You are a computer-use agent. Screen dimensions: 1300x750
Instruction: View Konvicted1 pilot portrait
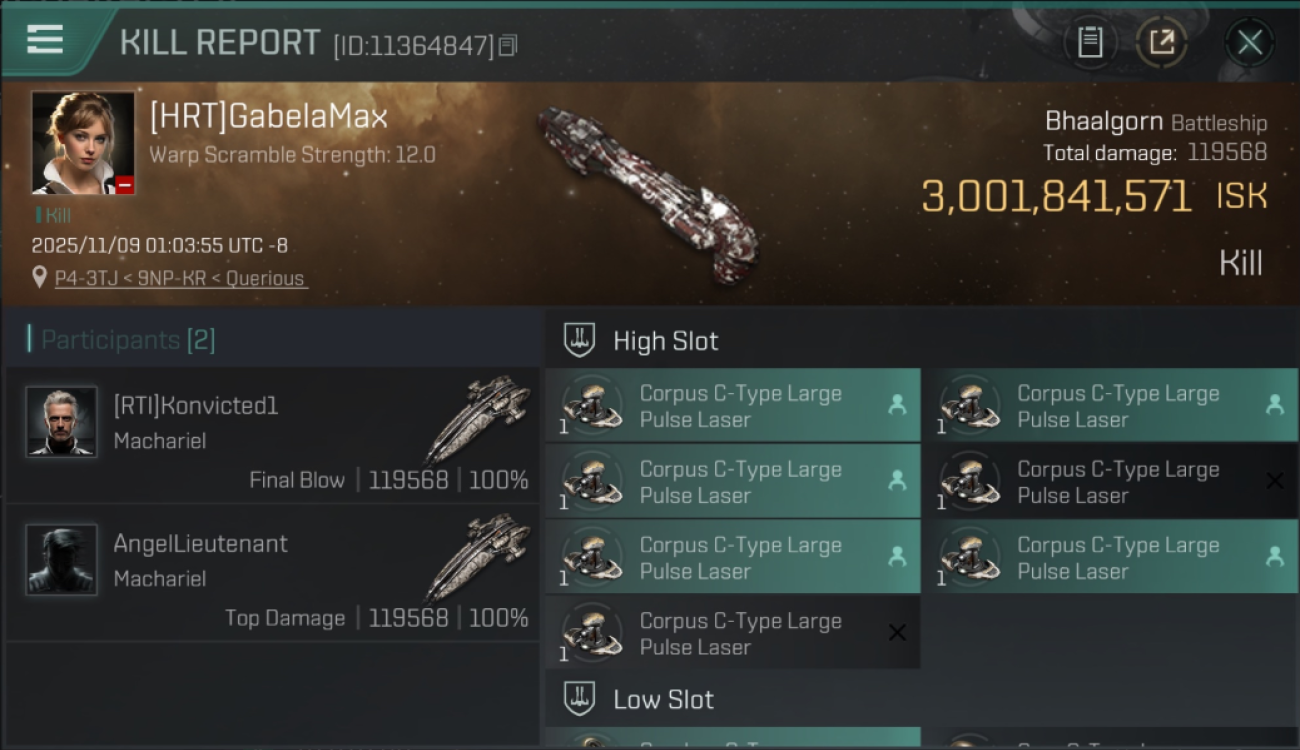(62, 422)
